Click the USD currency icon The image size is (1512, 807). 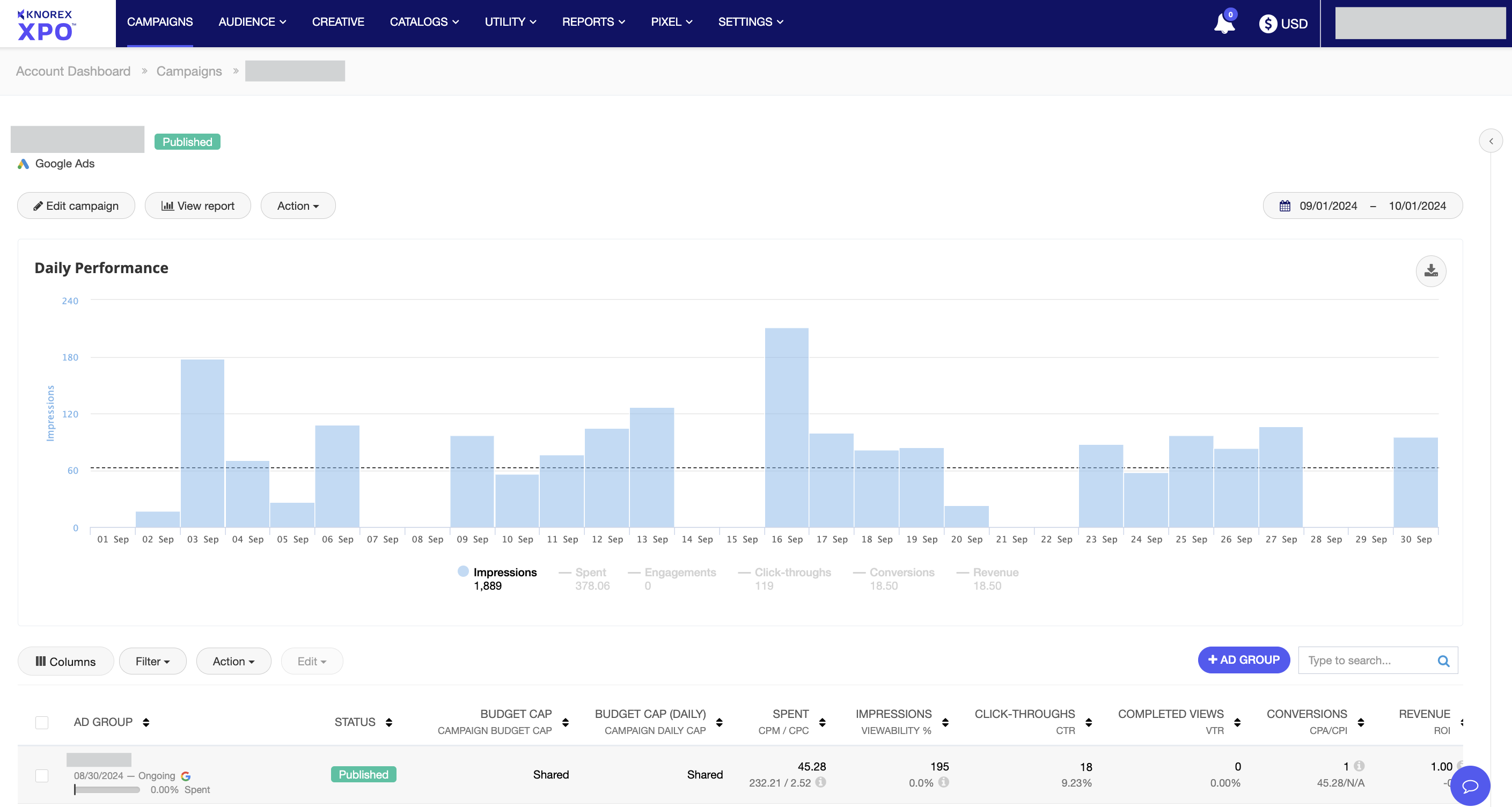pos(1268,24)
